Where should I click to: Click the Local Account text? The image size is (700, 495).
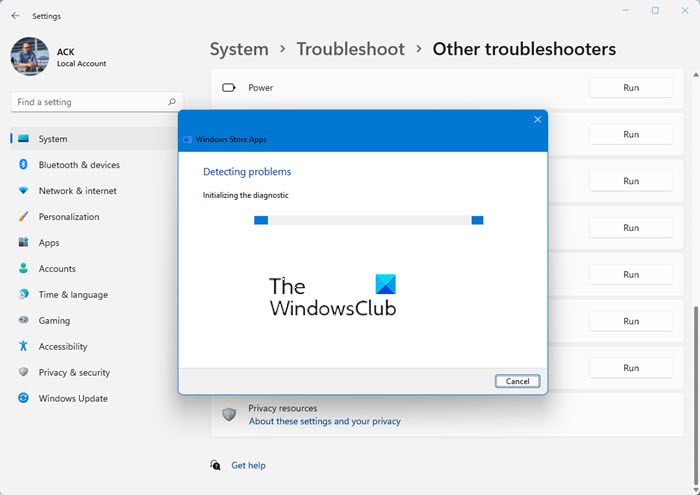pyautogui.click(x=82, y=64)
